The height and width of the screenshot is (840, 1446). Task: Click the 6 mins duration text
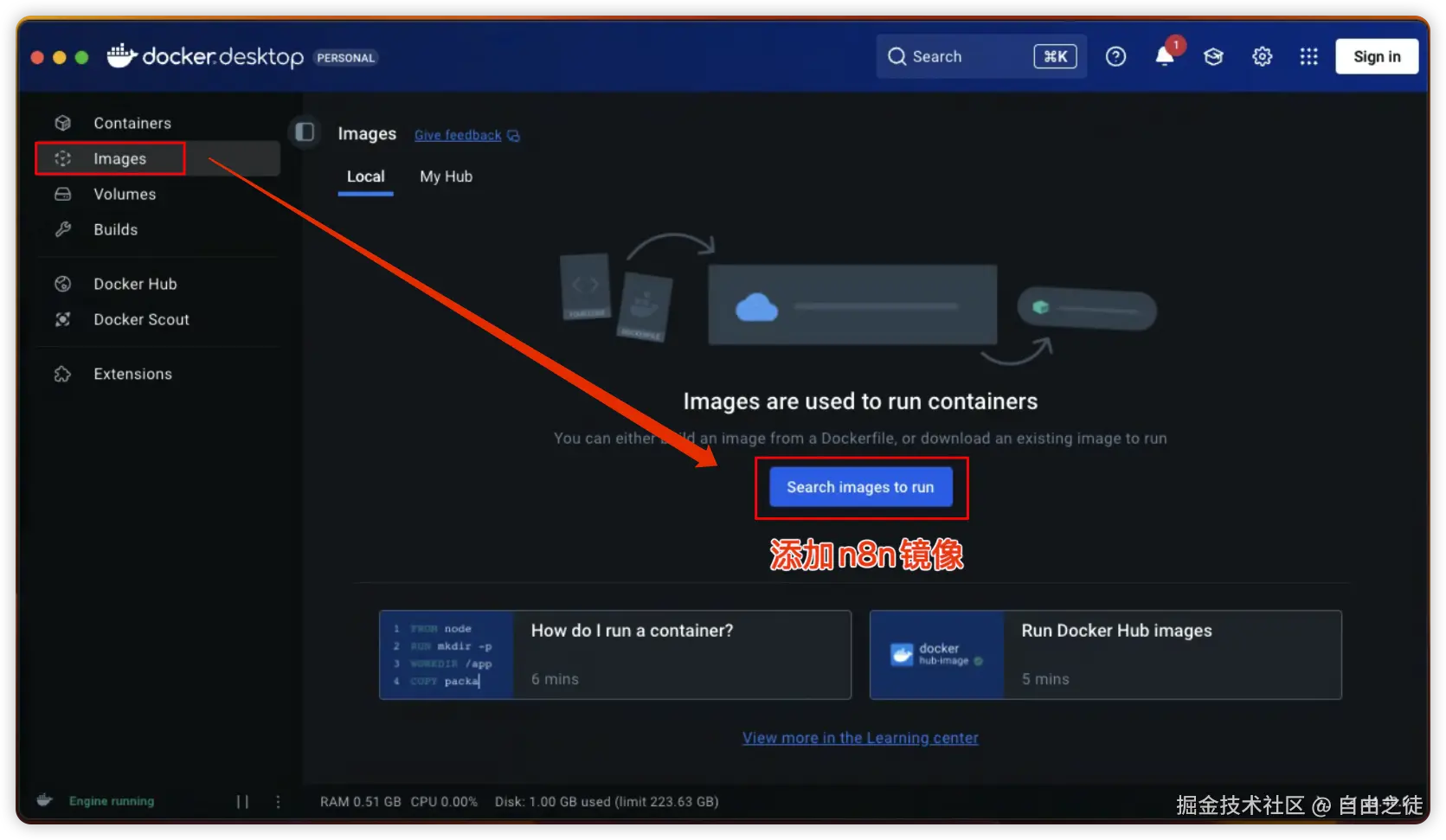pyautogui.click(x=555, y=679)
